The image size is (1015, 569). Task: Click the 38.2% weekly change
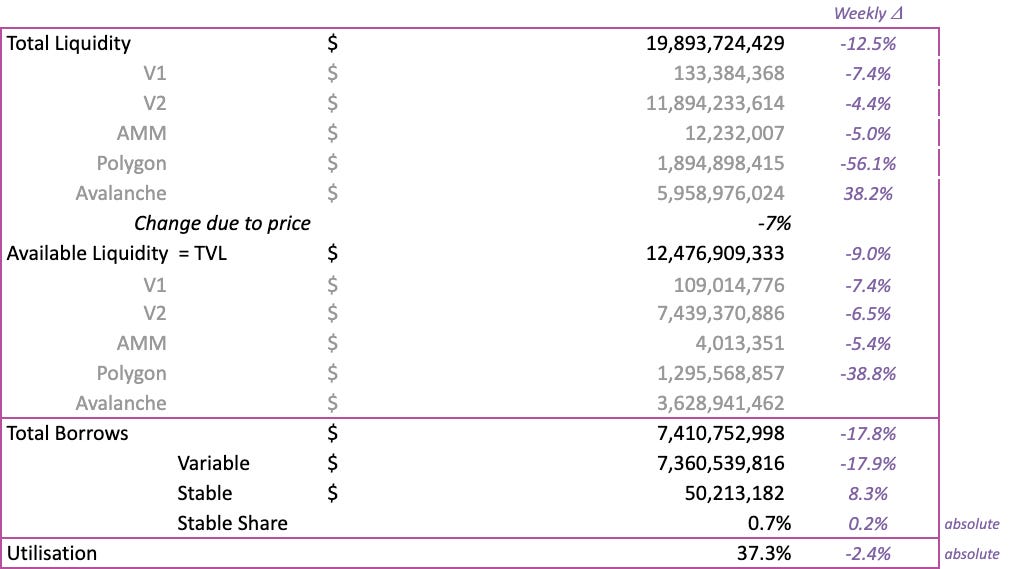click(868, 194)
